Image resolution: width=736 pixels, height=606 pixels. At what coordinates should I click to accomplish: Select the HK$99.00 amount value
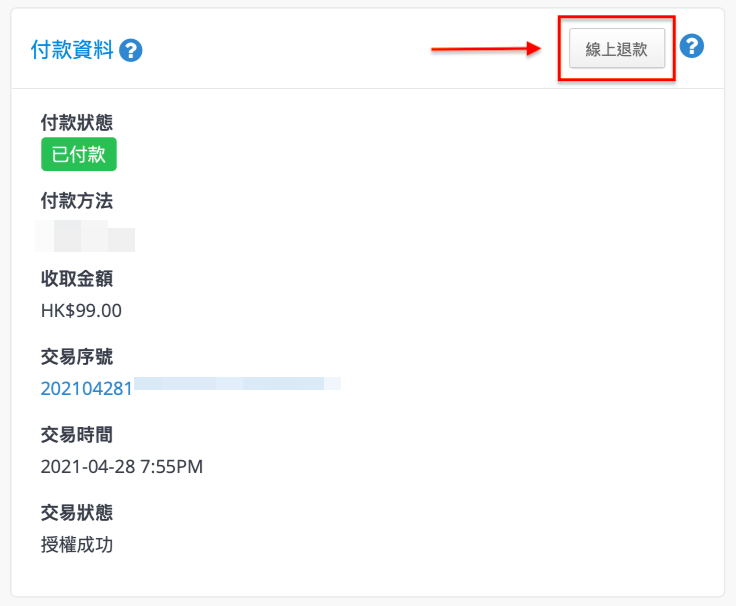point(81,311)
